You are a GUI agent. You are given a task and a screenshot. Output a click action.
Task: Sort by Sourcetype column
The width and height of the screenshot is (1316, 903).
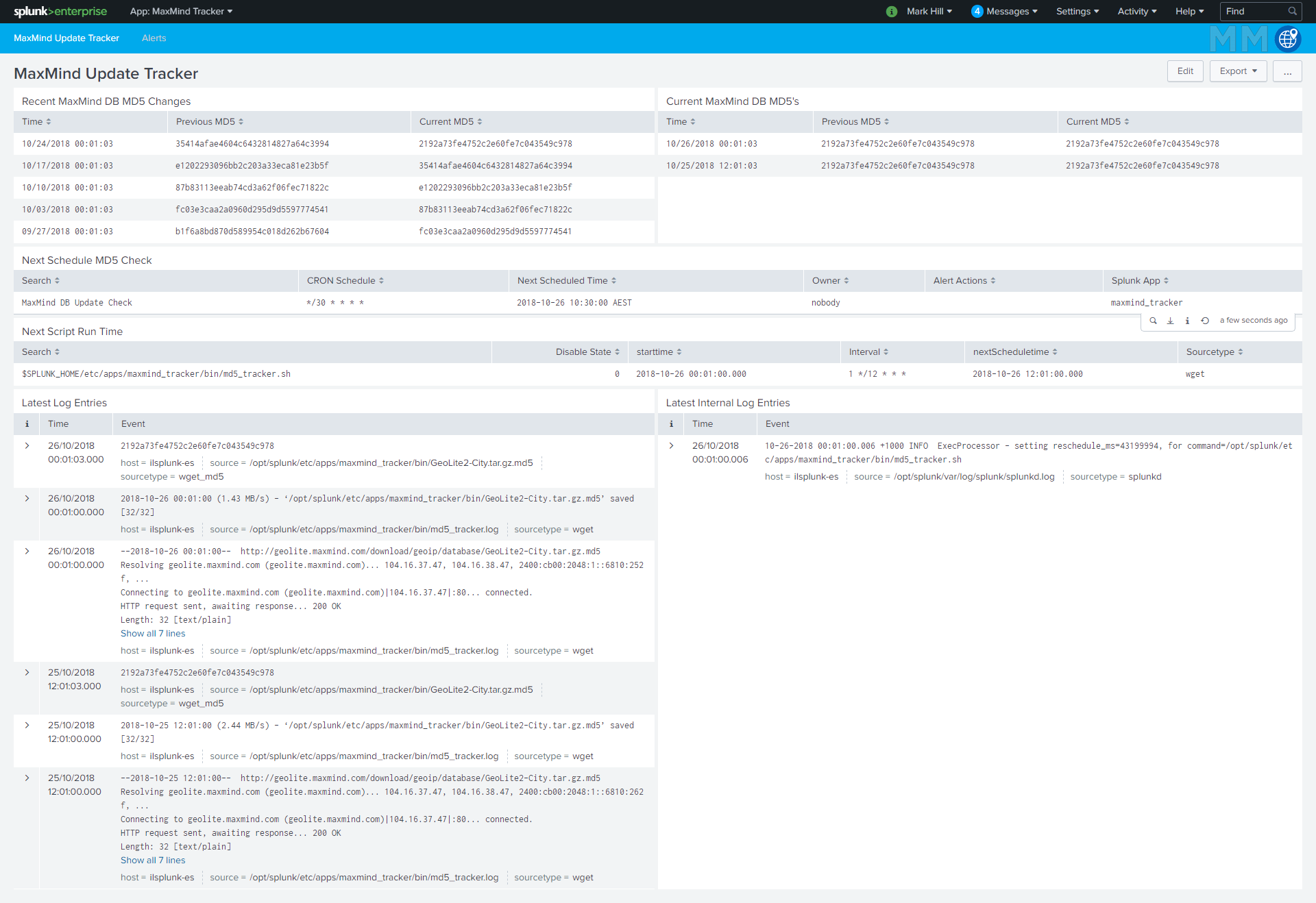click(1215, 352)
